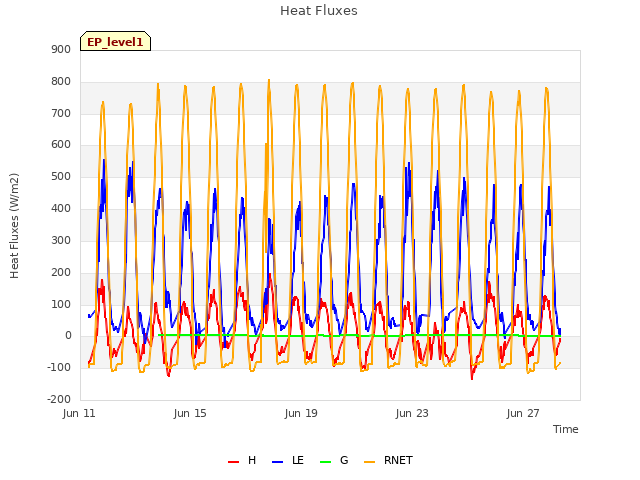Click the Heat Fluxes chart title
This screenshot has width=640, height=480.
tap(319, 11)
